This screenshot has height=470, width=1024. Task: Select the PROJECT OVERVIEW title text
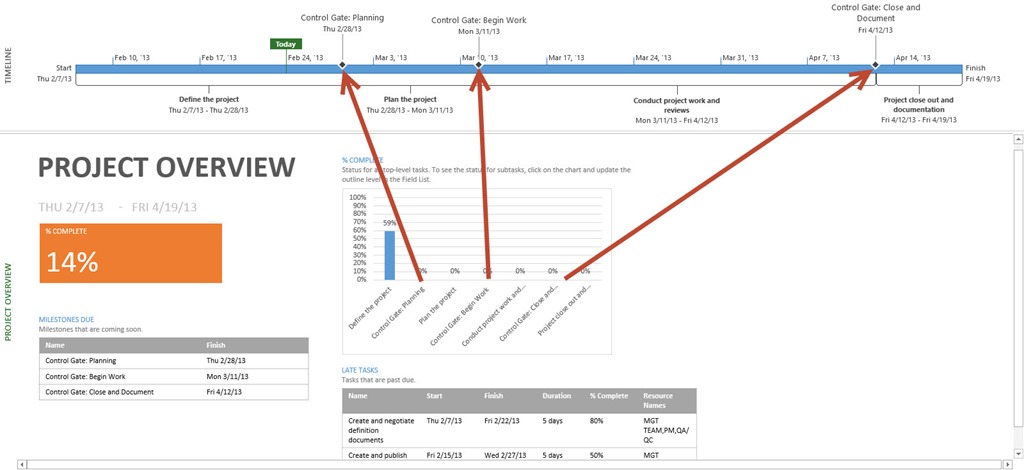pos(167,168)
